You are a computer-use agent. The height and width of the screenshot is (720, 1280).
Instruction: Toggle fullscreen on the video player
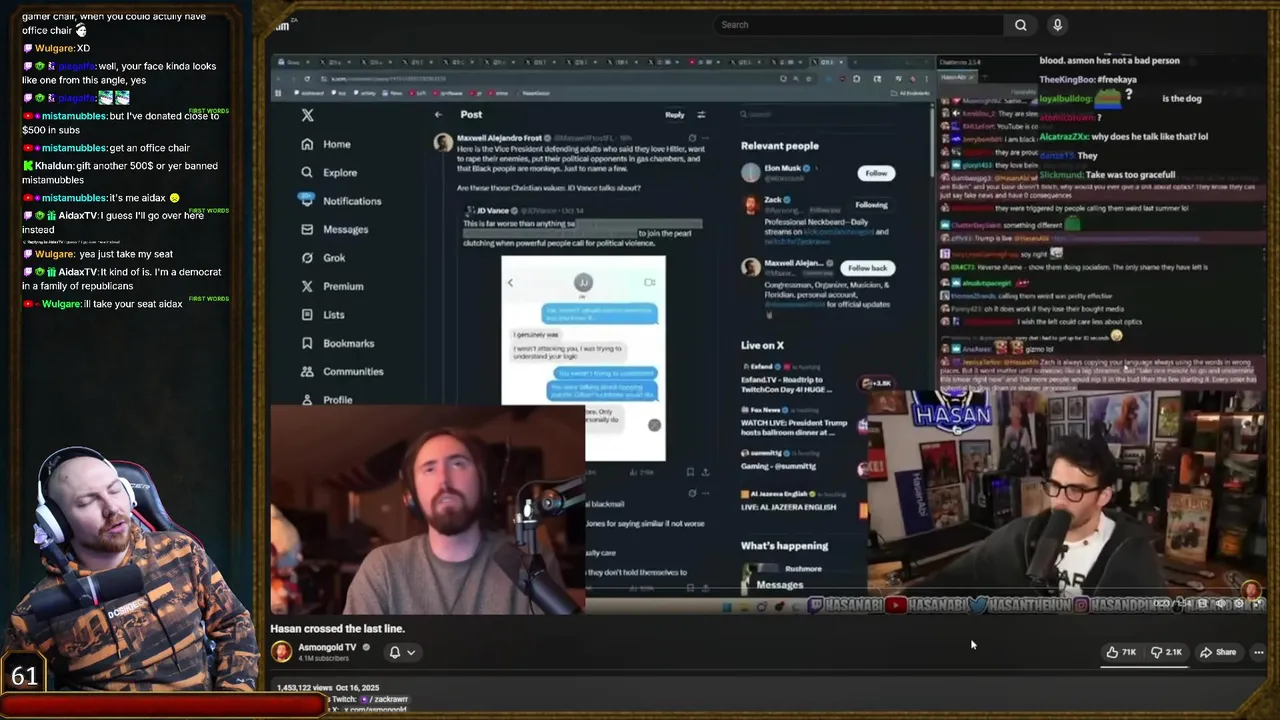click(x=1257, y=604)
